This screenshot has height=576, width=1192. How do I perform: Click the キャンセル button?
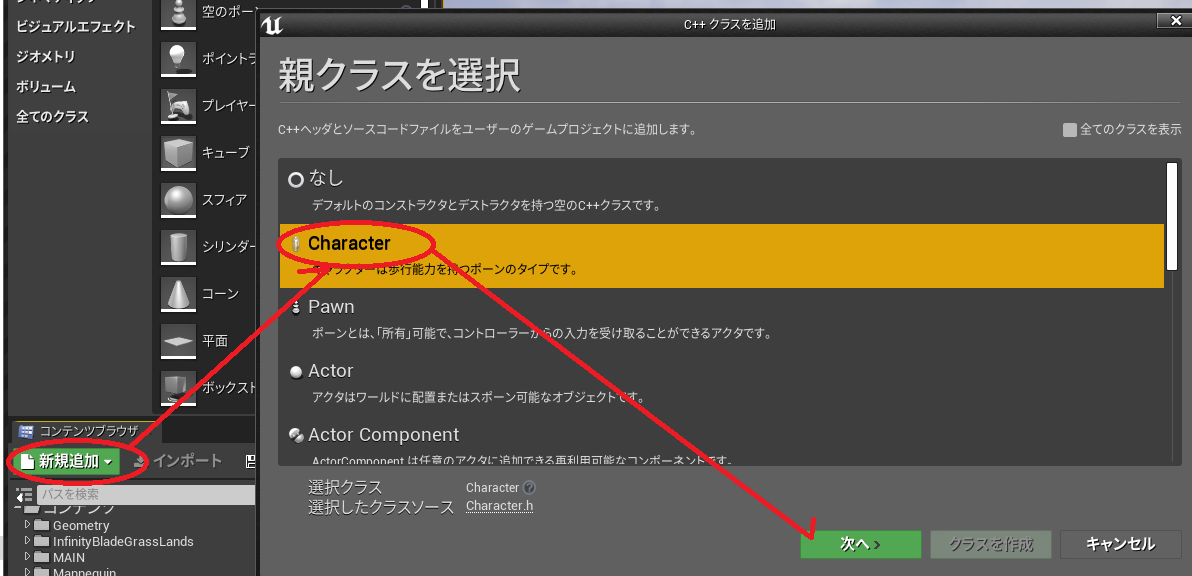pos(1120,544)
